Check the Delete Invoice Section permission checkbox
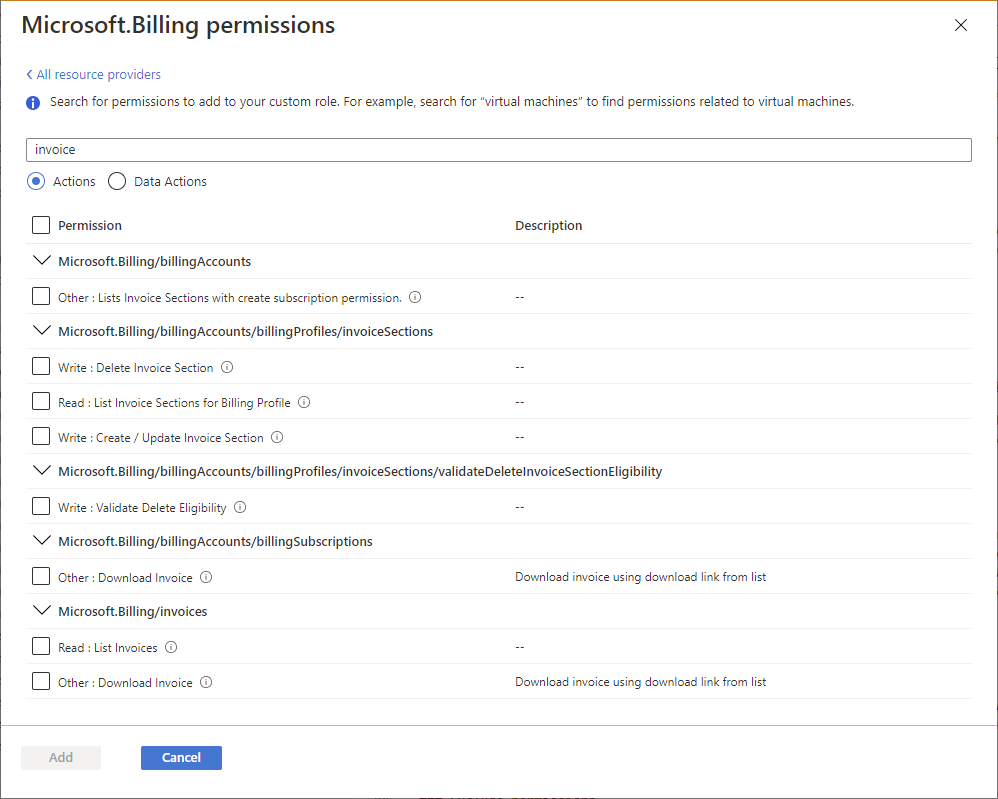This screenshot has width=998, height=799. (x=40, y=366)
